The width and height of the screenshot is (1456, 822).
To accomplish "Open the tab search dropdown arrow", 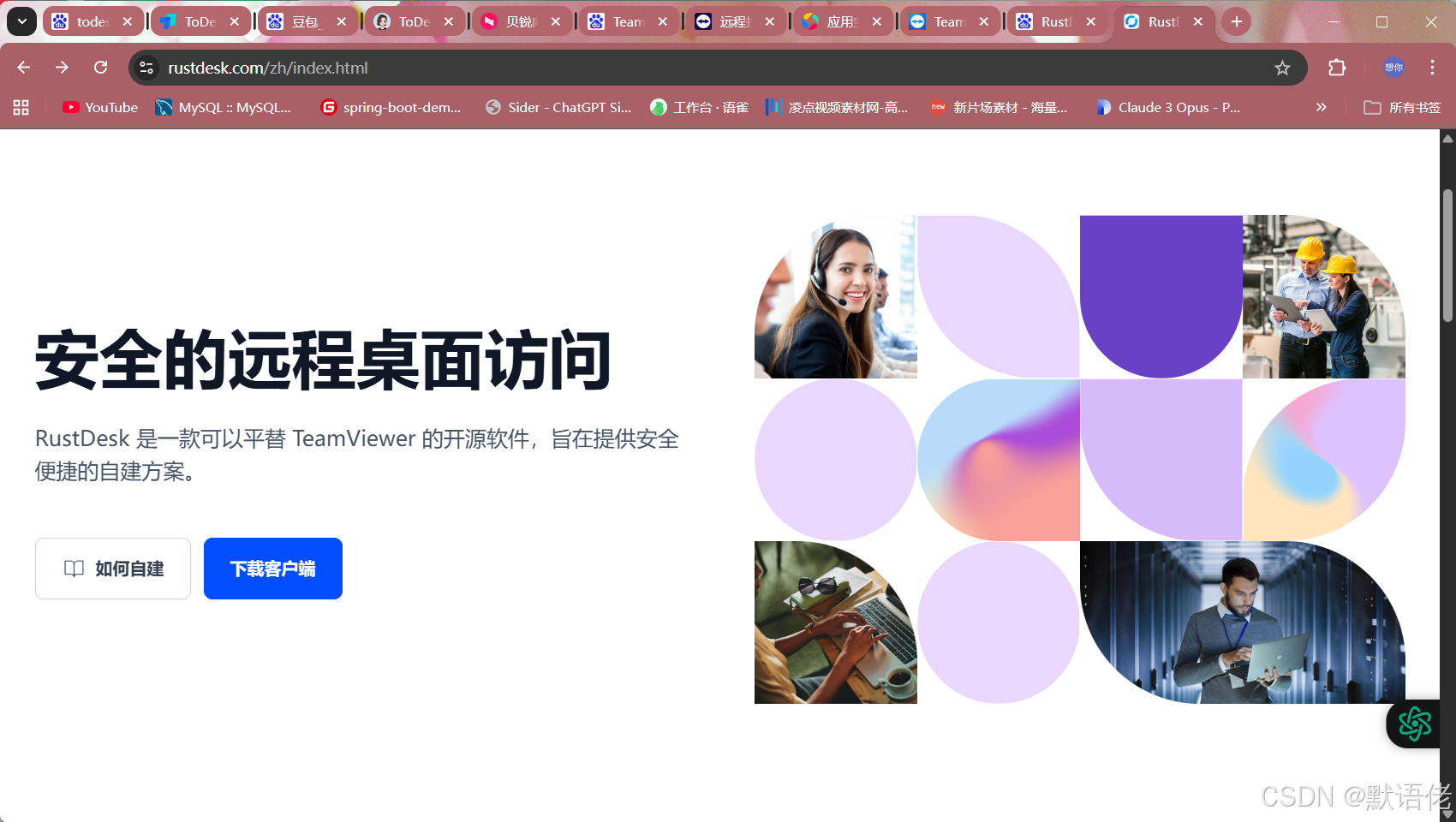I will pyautogui.click(x=22, y=21).
